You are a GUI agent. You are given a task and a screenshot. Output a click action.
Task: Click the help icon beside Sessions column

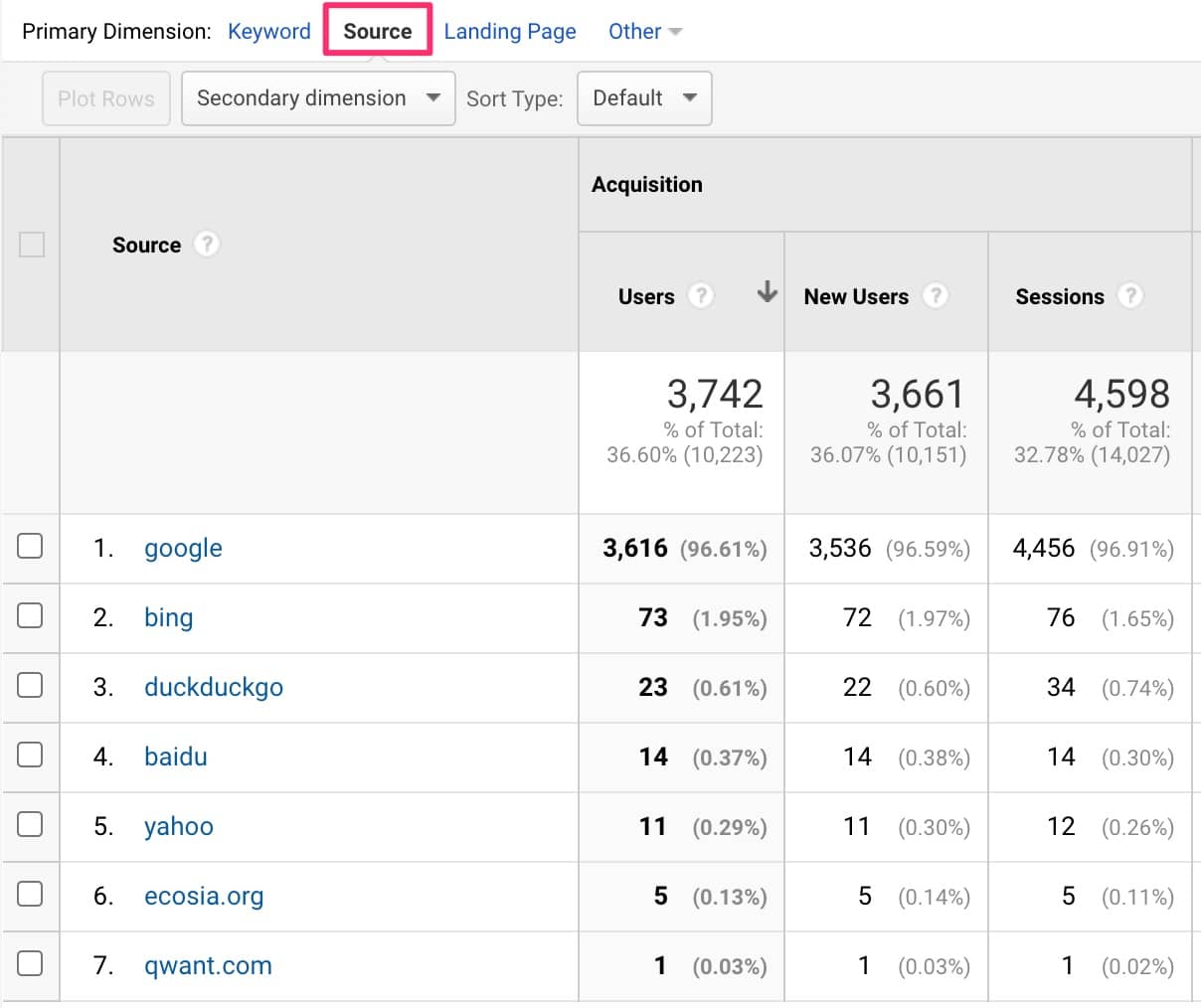pyautogui.click(x=1130, y=296)
